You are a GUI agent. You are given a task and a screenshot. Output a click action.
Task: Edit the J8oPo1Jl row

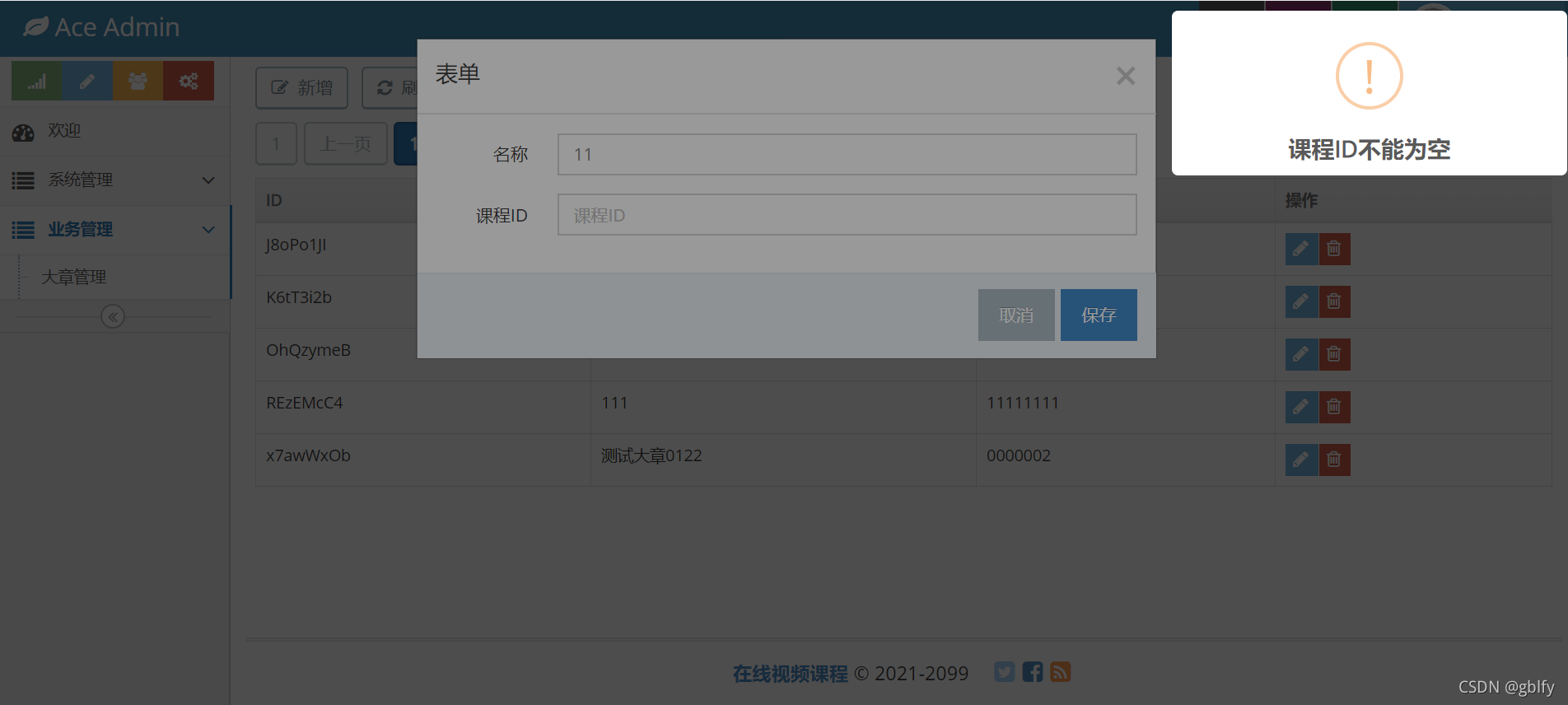pyautogui.click(x=1301, y=249)
